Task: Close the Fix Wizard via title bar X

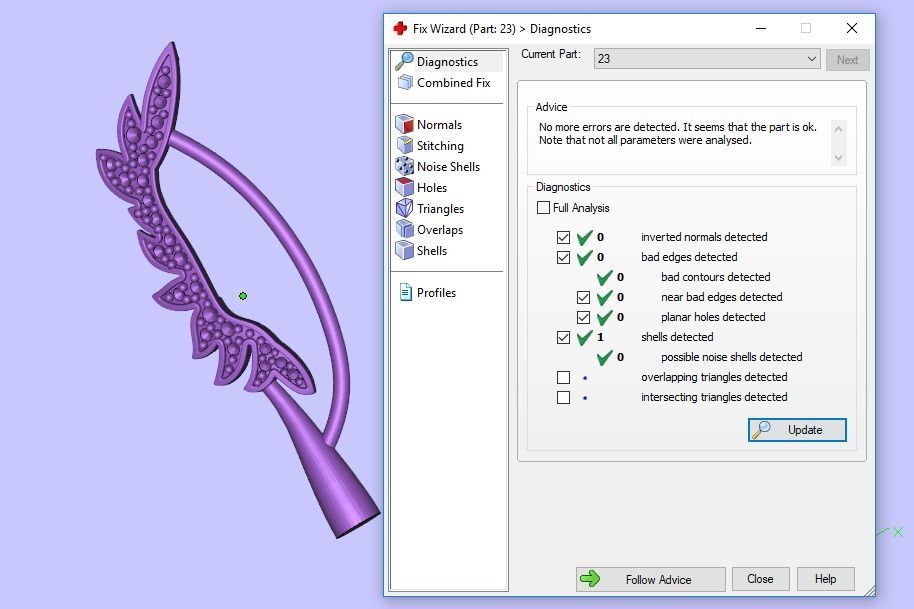Action: click(x=852, y=28)
